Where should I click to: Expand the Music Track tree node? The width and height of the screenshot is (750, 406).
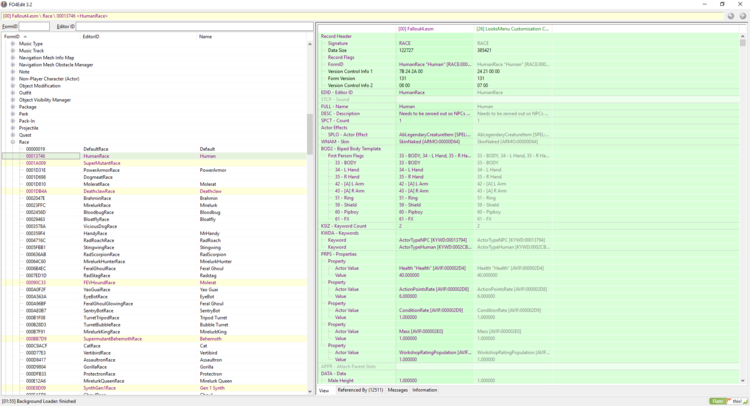13,51
